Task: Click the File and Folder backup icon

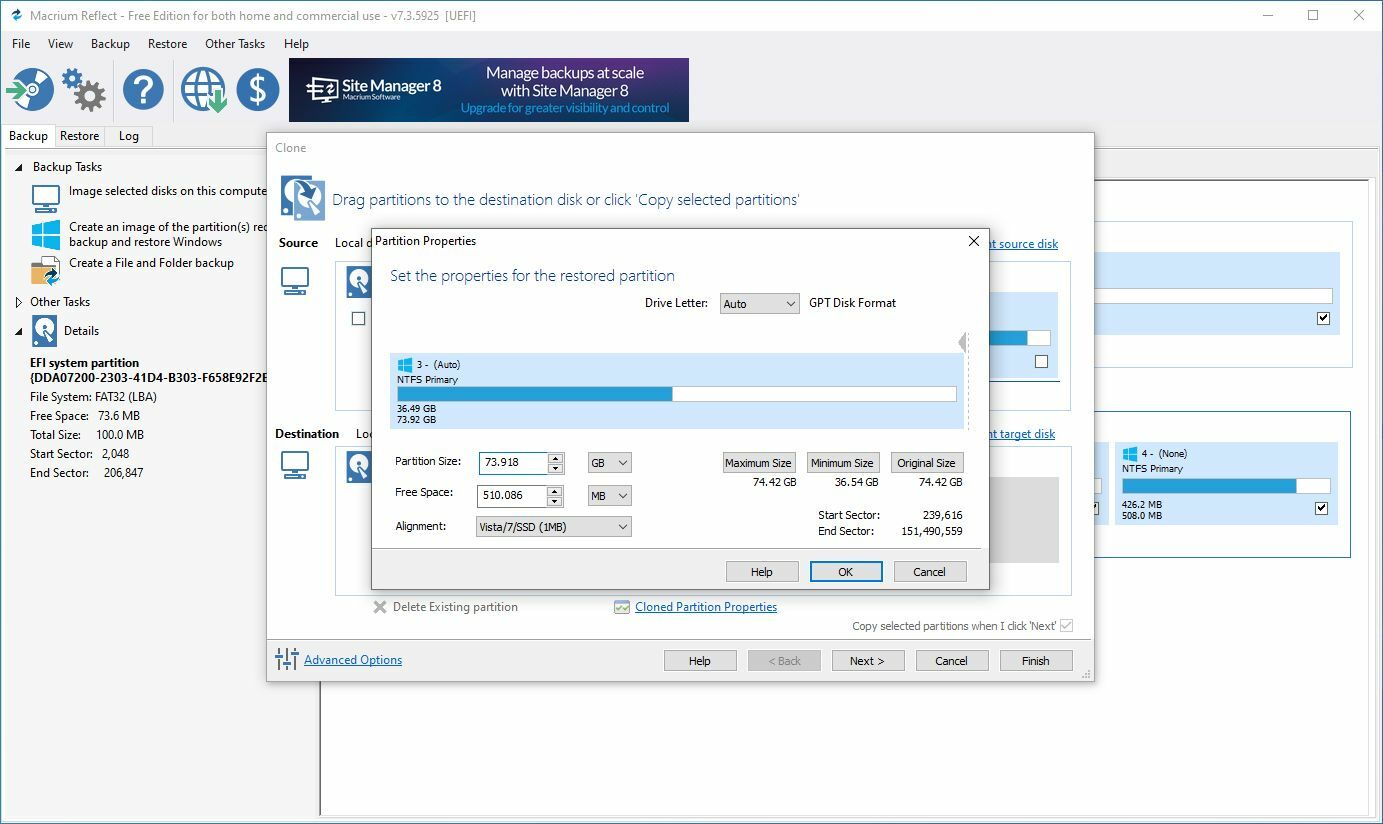Action: (46, 271)
